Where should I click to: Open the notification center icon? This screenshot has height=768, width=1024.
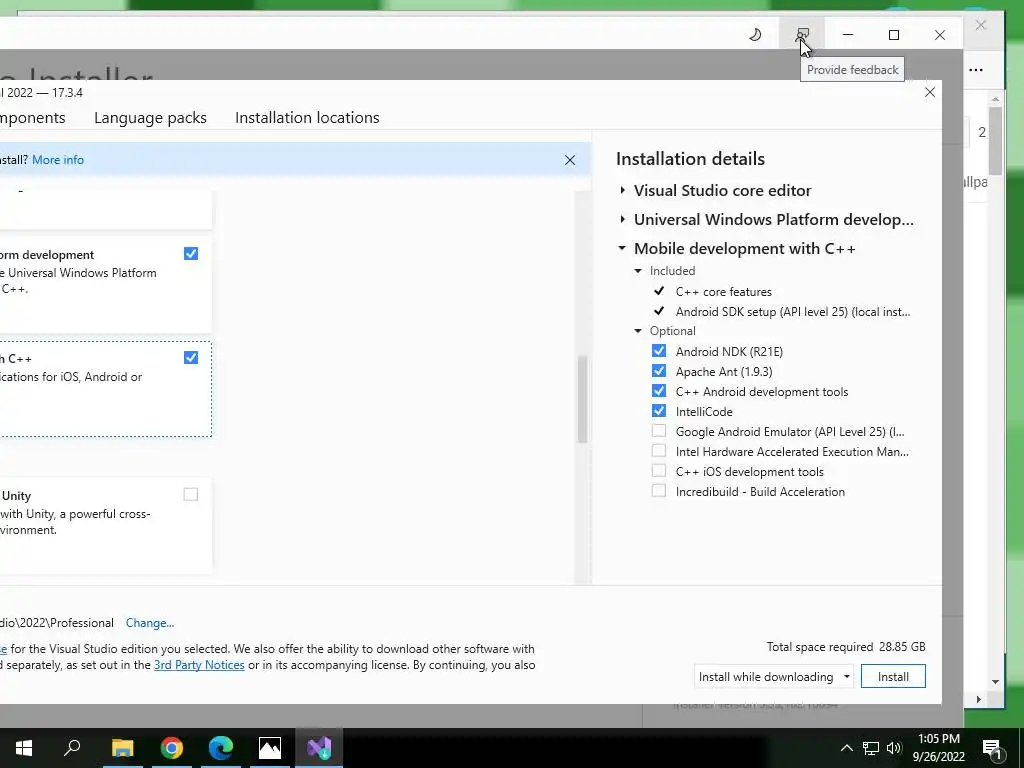(x=992, y=748)
